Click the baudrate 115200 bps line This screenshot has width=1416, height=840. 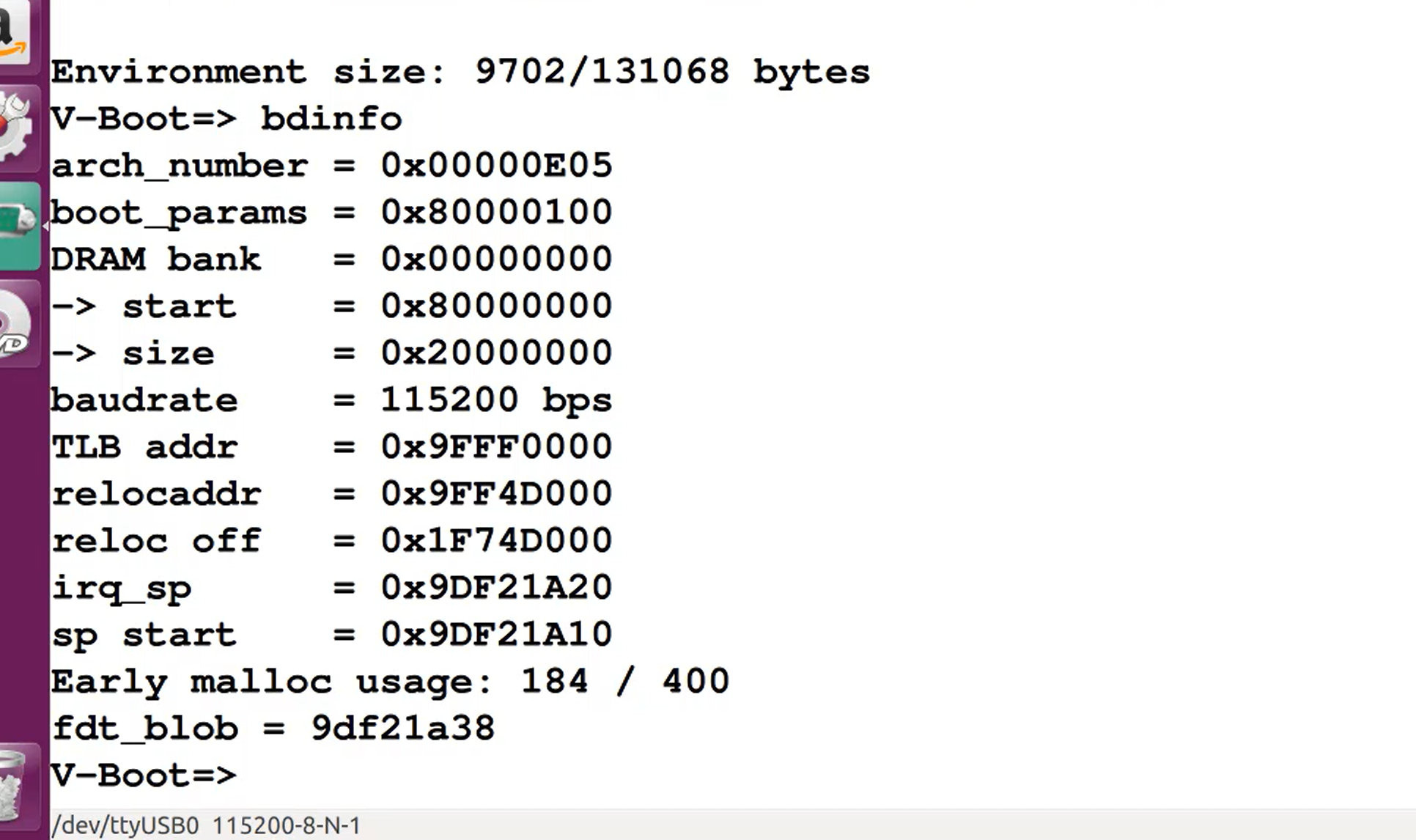tap(331, 401)
